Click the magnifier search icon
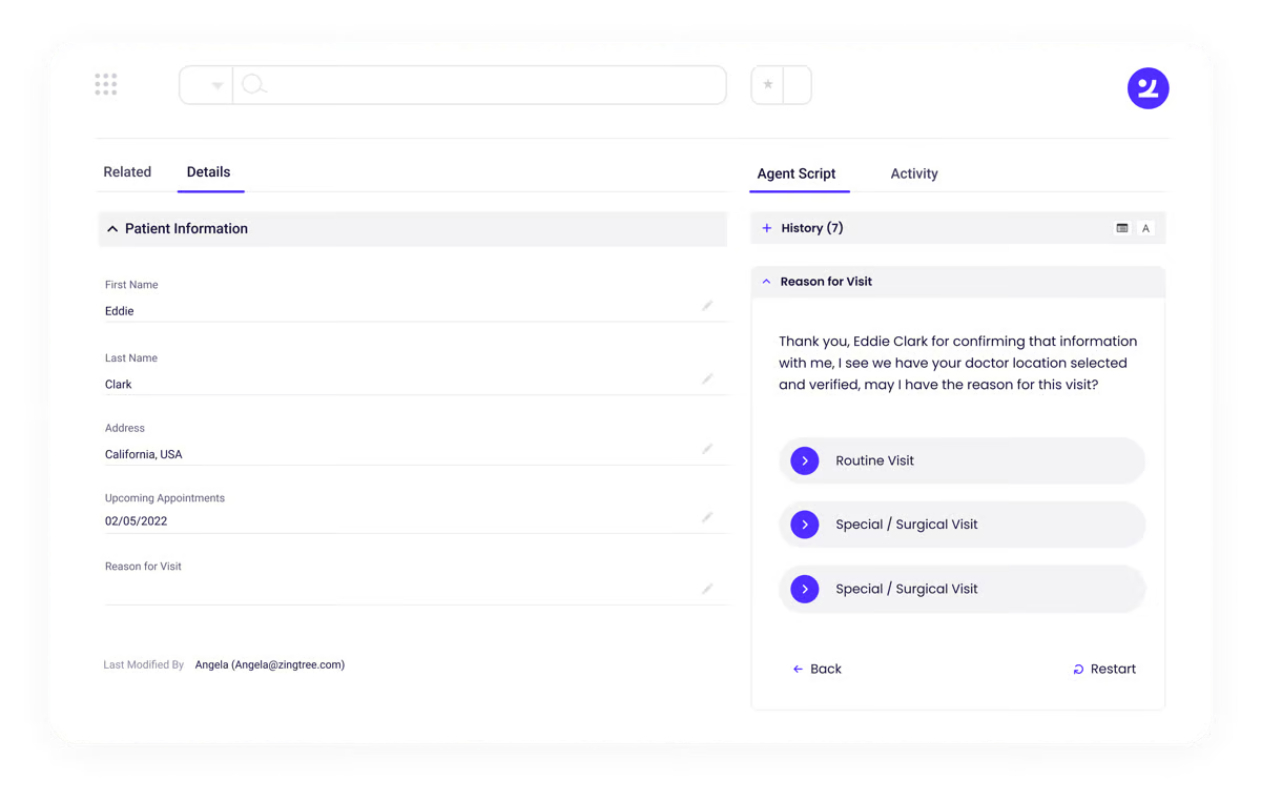Image resolution: width=1261 pixels, height=800 pixels. [x=254, y=85]
